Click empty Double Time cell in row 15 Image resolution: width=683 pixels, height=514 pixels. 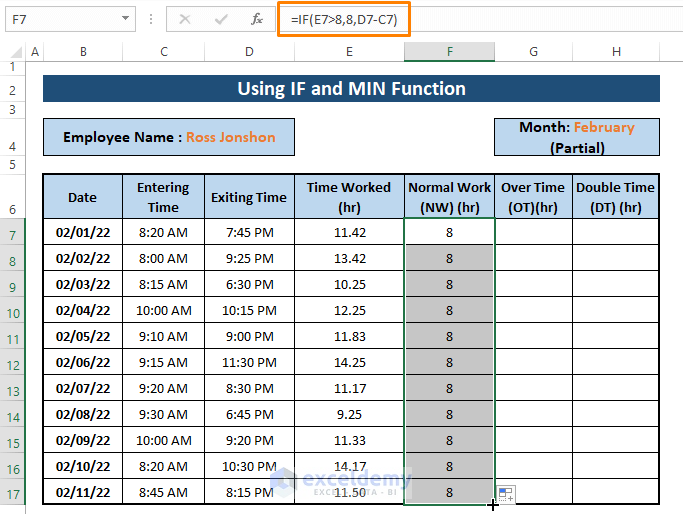tap(615, 440)
